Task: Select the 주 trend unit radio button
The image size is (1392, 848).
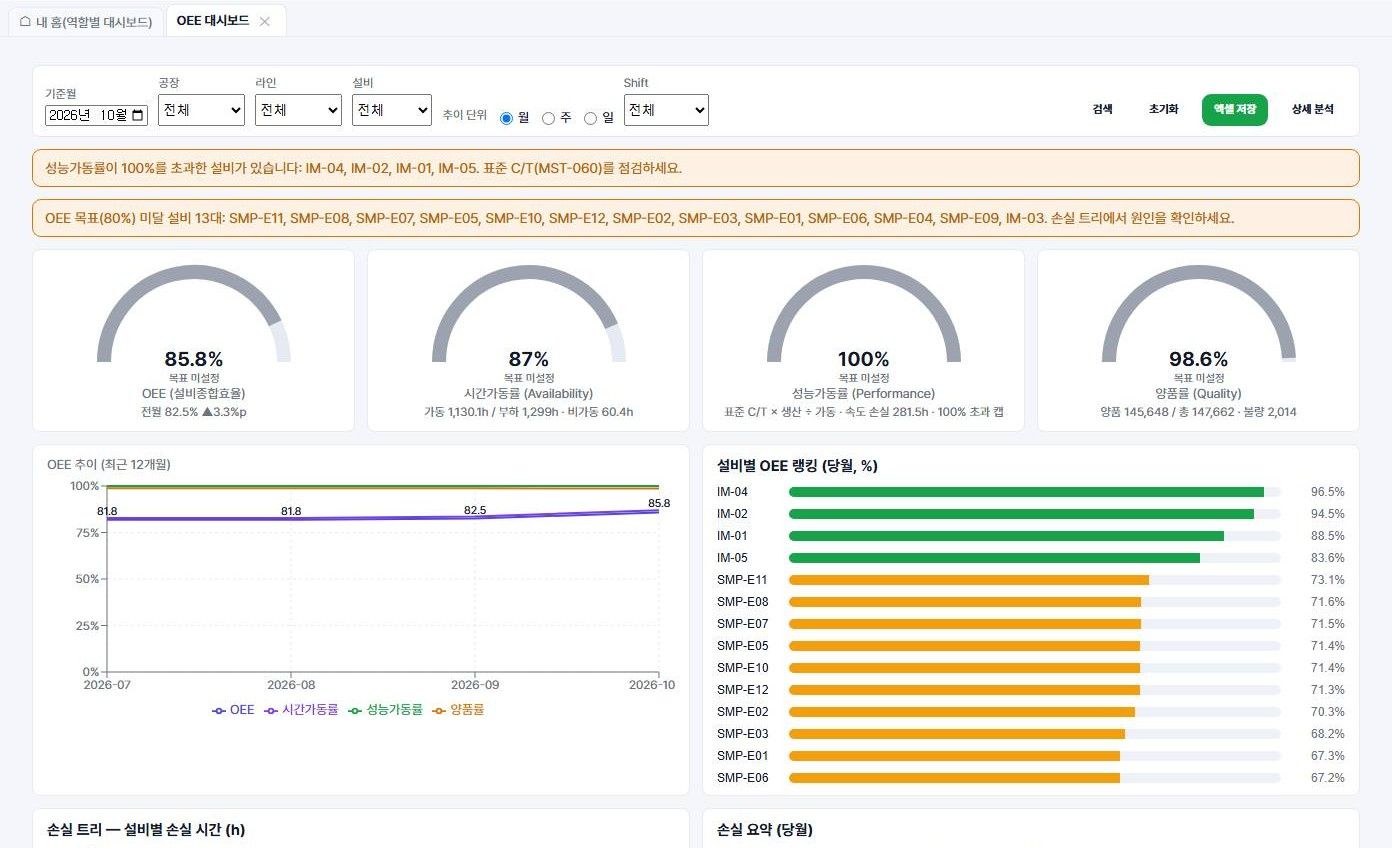Action: [x=548, y=118]
